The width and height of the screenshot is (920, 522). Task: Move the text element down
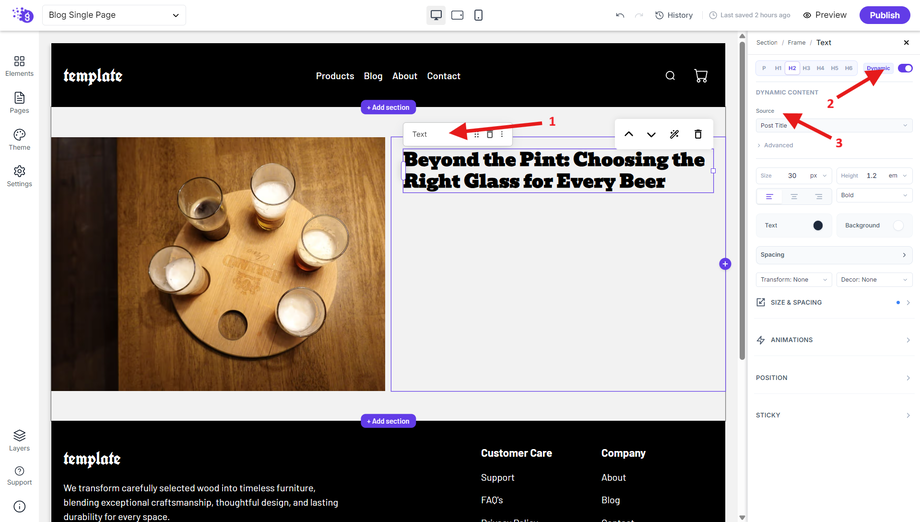tap(651, 134)
